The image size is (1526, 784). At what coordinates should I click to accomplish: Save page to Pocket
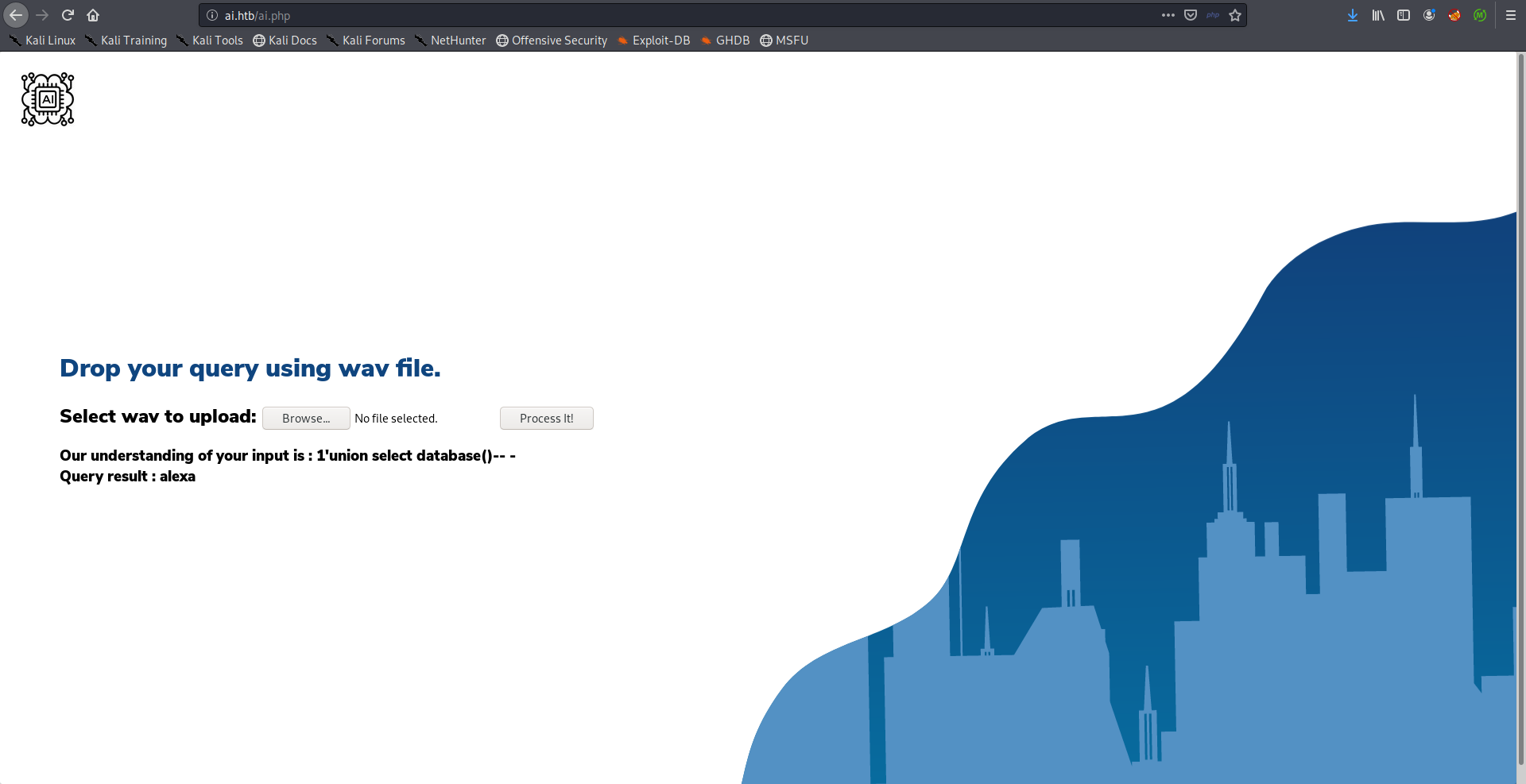click(1190, 15)
